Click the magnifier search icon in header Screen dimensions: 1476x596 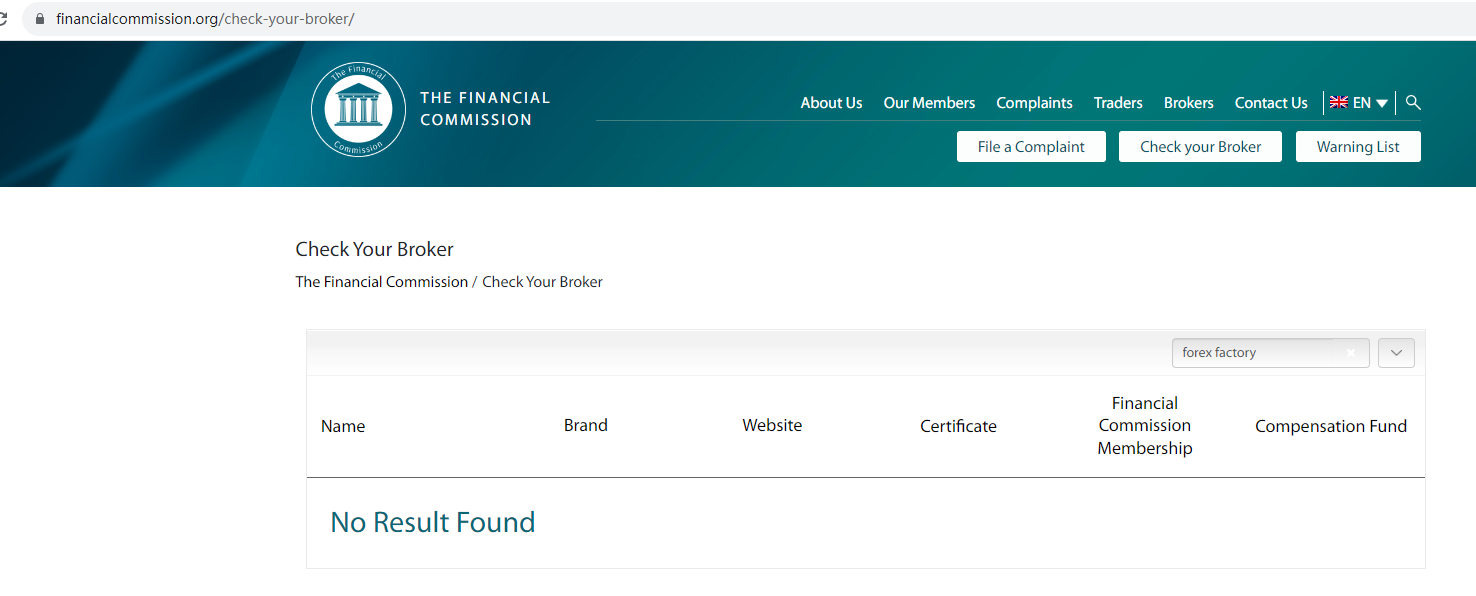coord(1413,103)
